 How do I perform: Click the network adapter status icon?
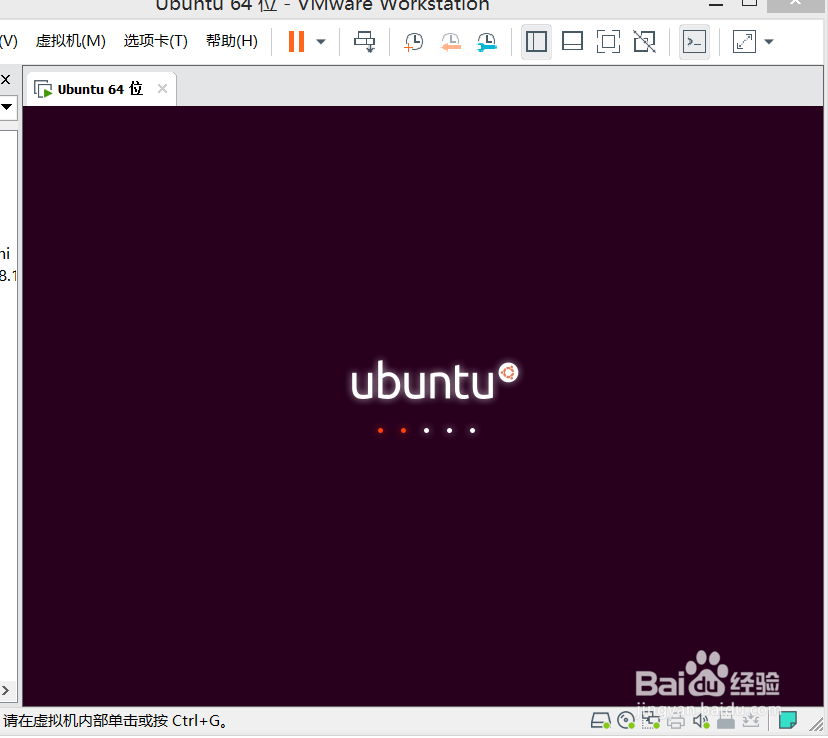pos(651,721)
